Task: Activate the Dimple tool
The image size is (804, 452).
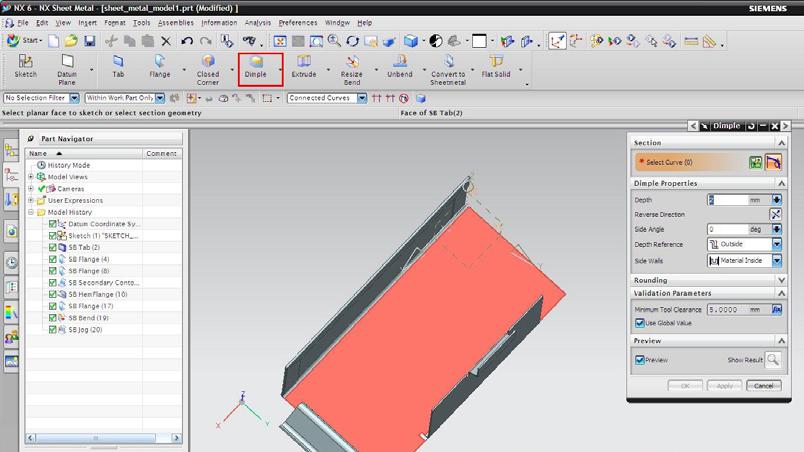Action: pyautogui.click(x=255, y=67)
